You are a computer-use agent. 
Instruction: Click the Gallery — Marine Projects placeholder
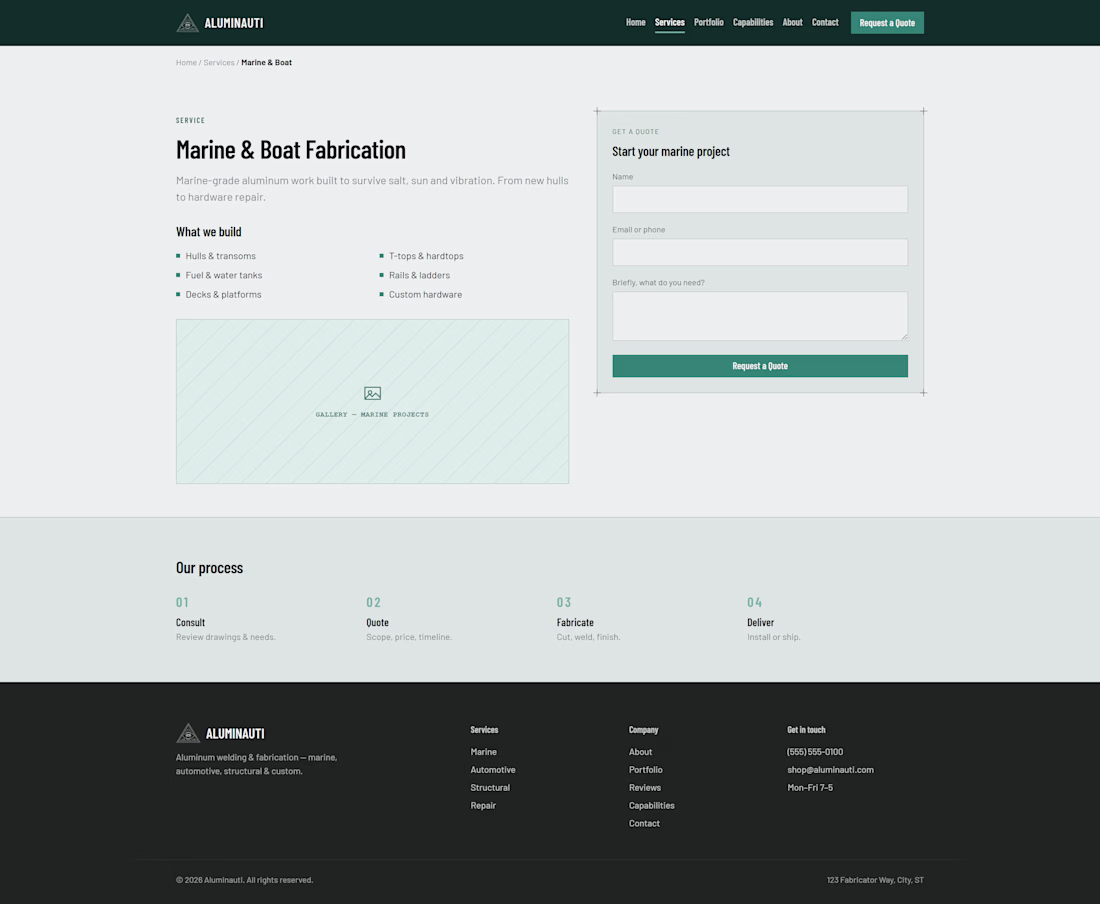[373, 401]
